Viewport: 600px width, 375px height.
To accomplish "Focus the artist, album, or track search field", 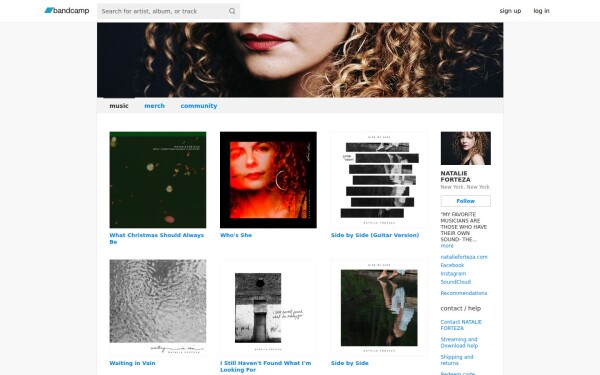I will point(168,11).
